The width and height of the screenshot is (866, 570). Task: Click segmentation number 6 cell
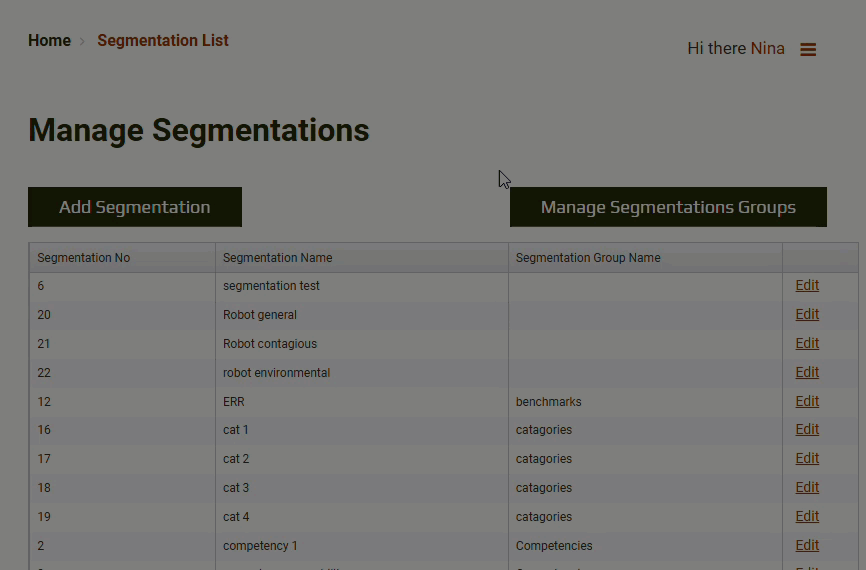click(x=122, y=286)
